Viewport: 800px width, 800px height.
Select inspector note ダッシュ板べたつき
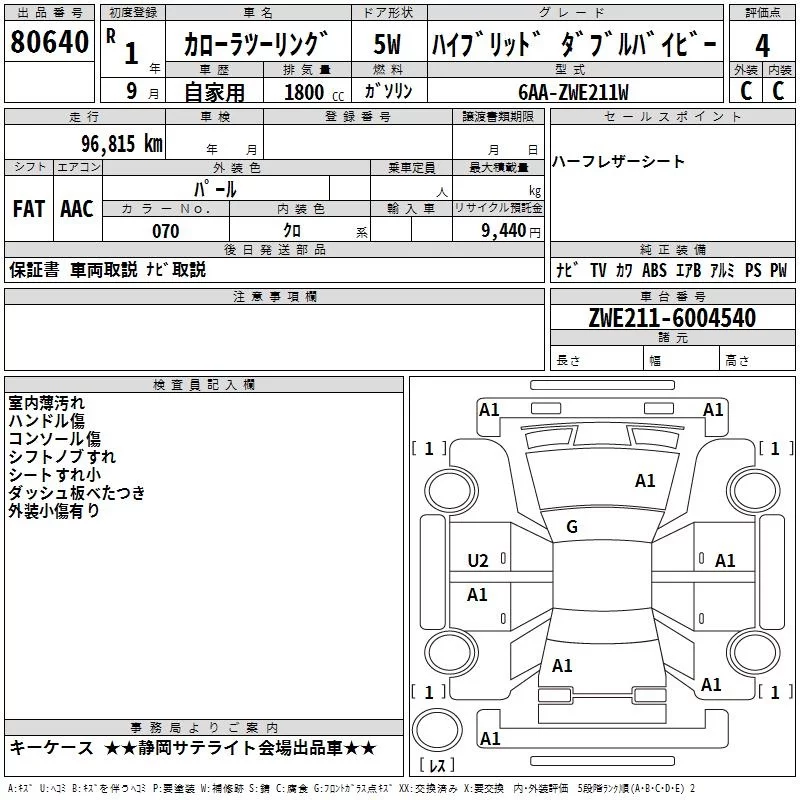click(x=77, y=492)
